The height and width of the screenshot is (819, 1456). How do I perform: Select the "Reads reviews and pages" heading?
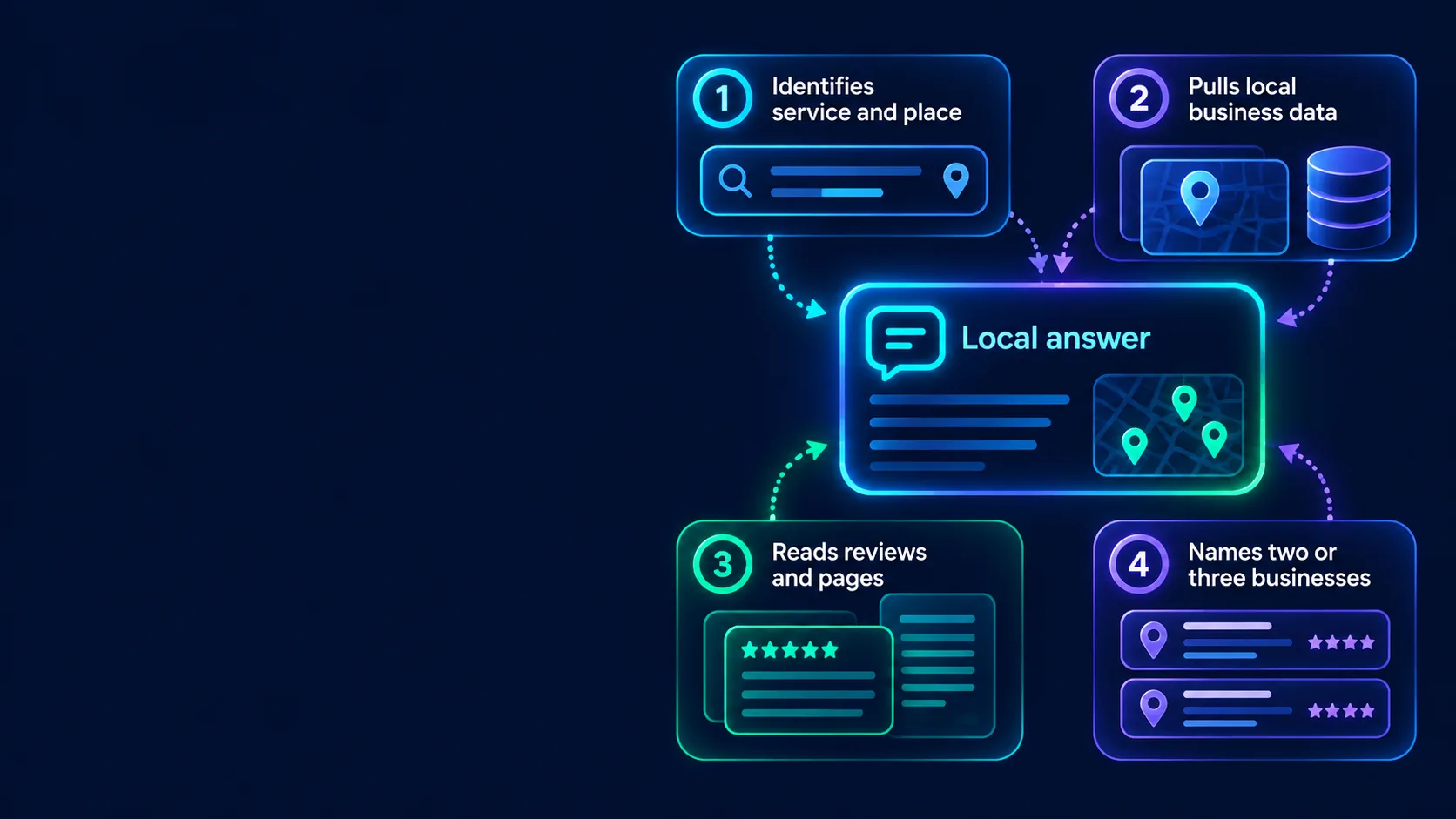click(x=849, y=565)
